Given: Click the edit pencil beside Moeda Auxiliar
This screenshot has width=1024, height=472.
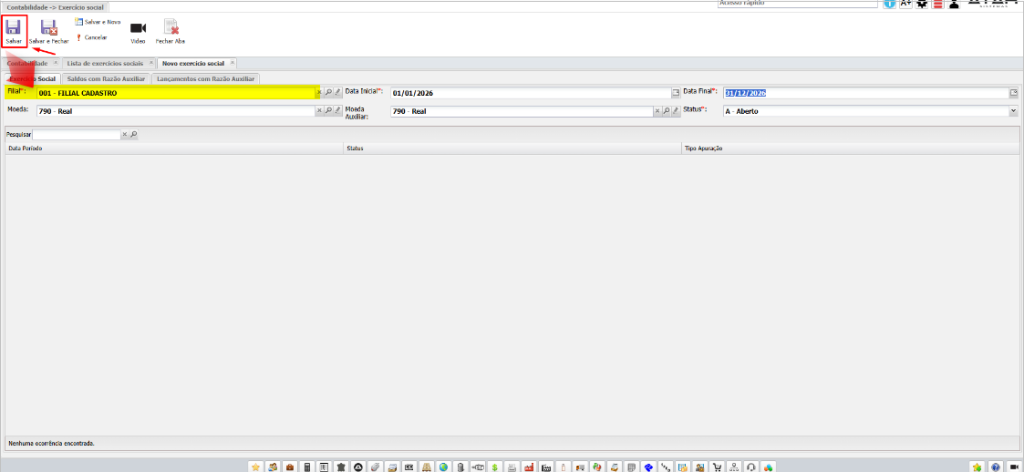Looking at the screenshot, I should [x=675, y=111].
